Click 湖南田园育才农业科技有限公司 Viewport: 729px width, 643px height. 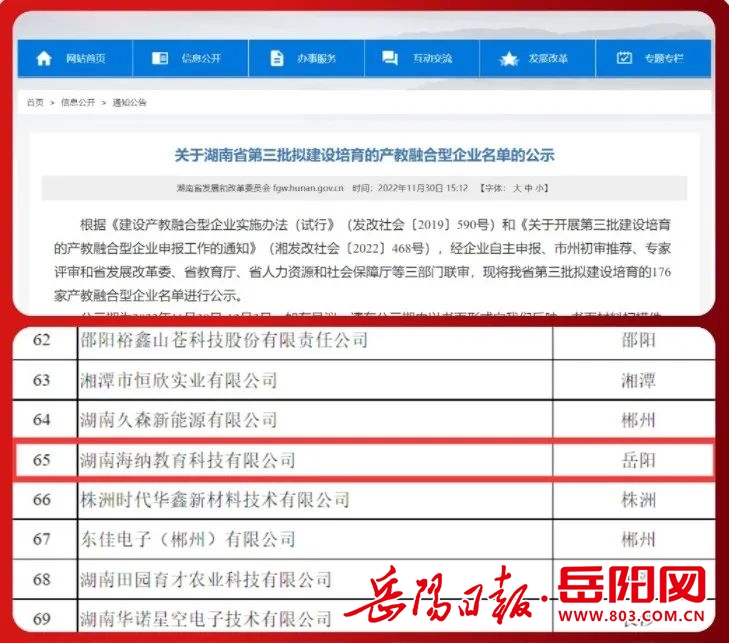206,580
